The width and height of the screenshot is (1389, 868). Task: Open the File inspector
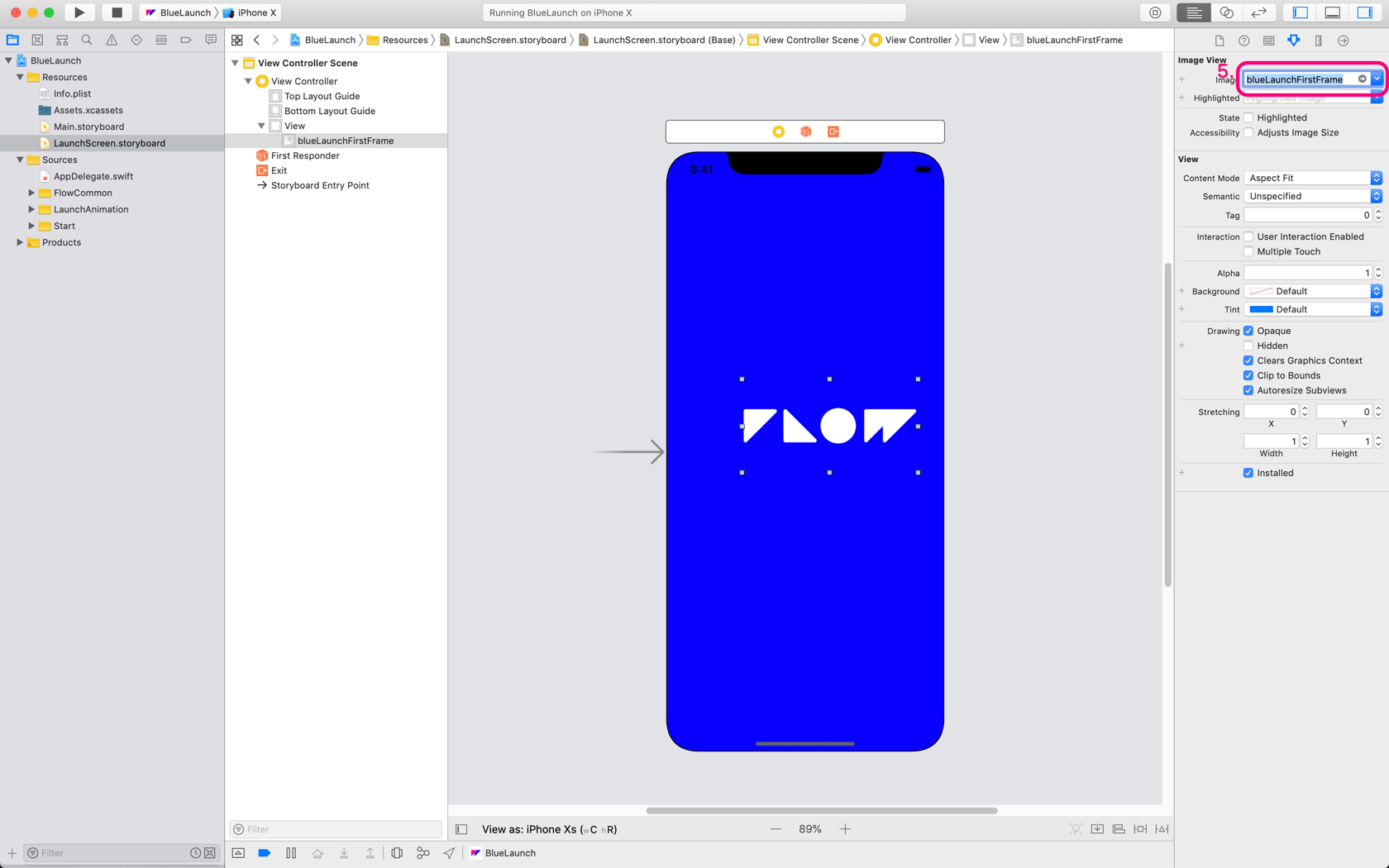coord(1219,40)
